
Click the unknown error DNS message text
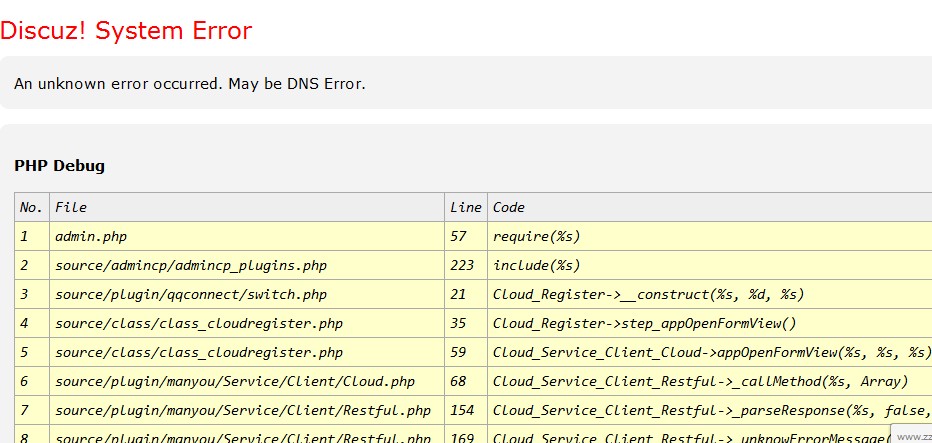190,83
